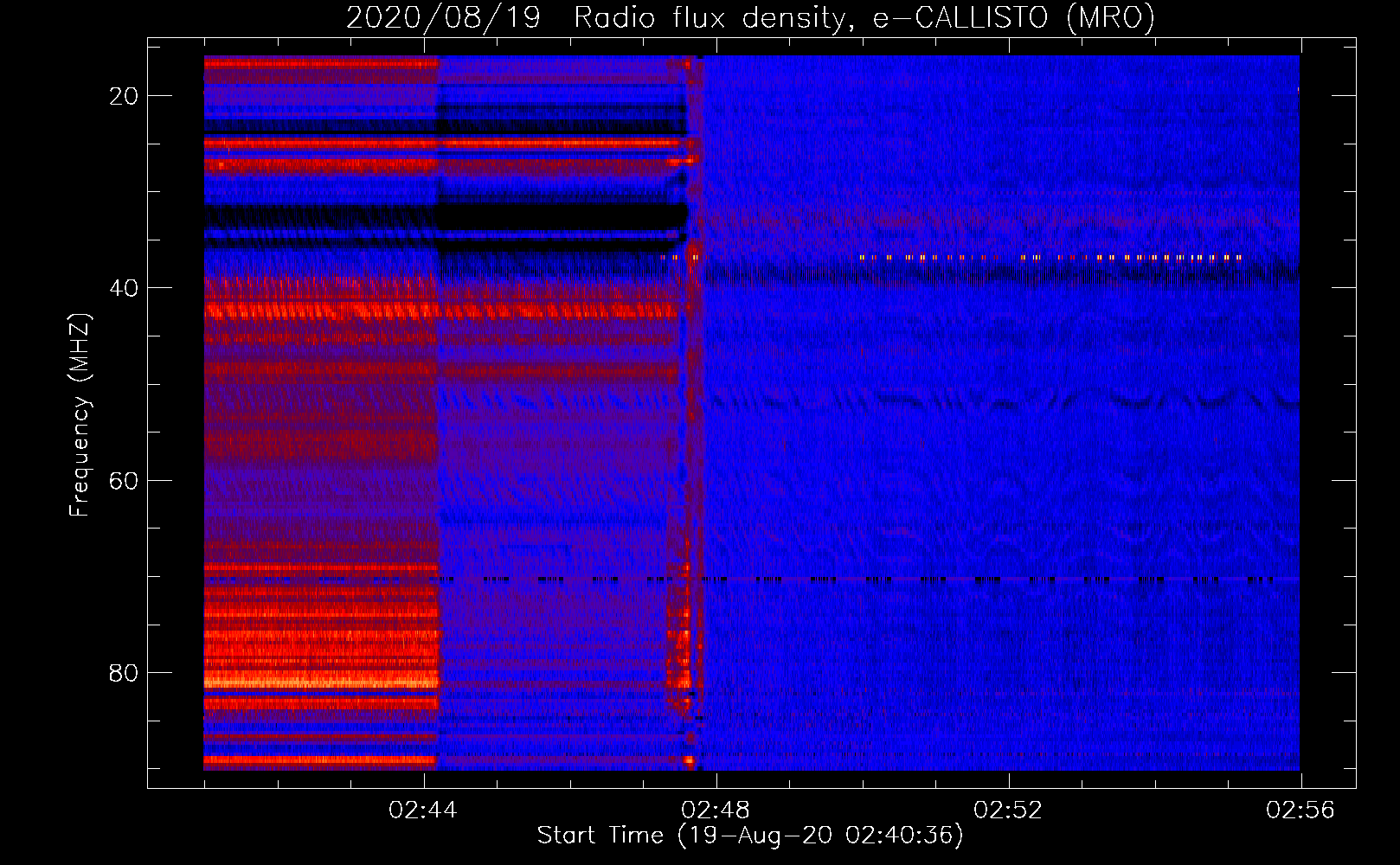1400x865 pixels.
Task: Click the 'Frequency (MHZ)' axis label
Action: tap(79, 414)
